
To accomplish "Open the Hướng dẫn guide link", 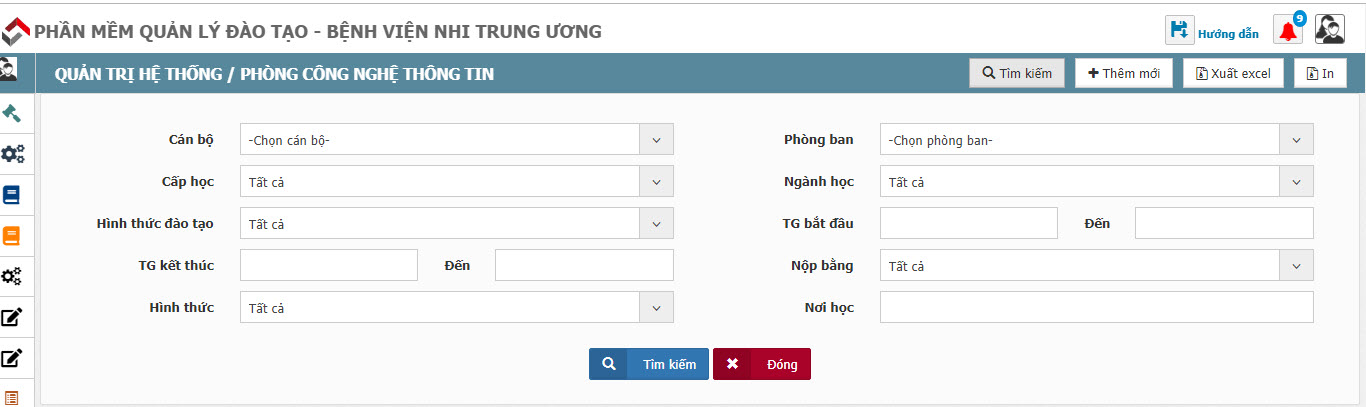I will tap(1228, 34).
